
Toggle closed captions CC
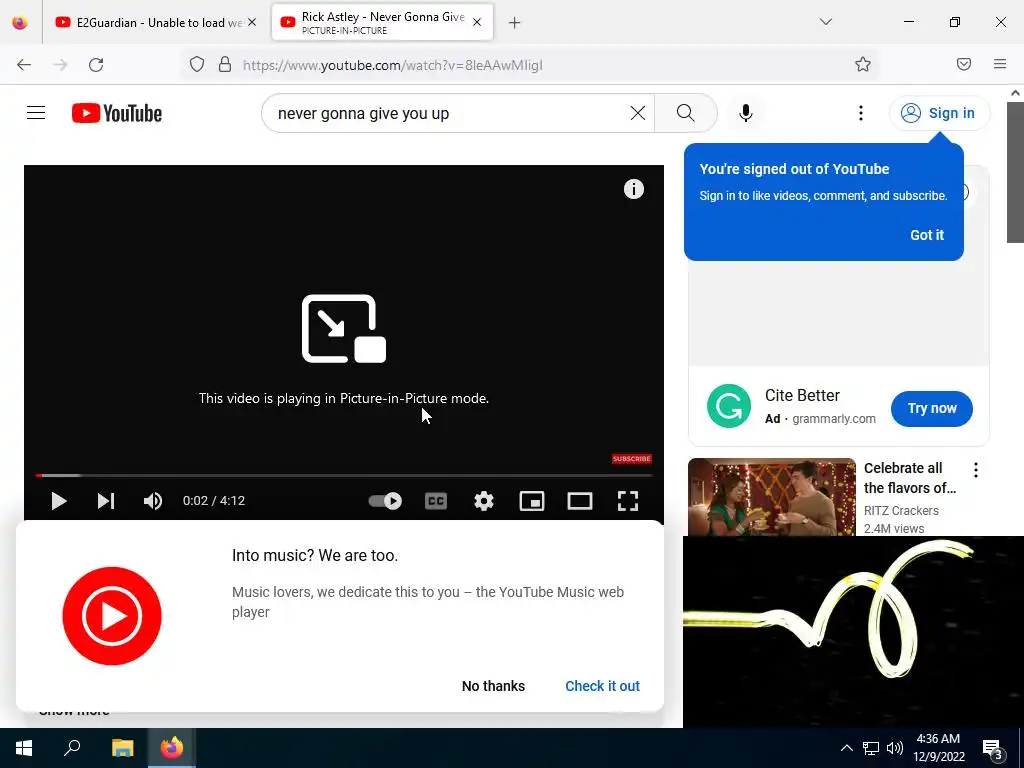coord(436,501)
